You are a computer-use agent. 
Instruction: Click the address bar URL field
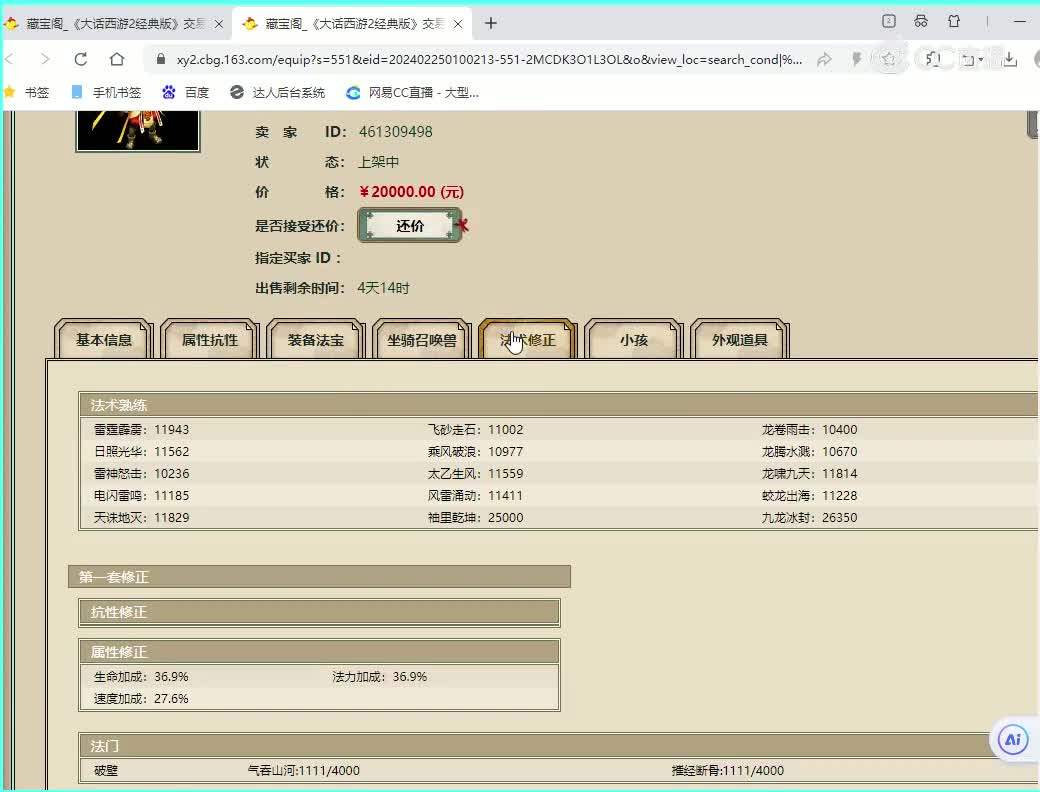(489, 60)
